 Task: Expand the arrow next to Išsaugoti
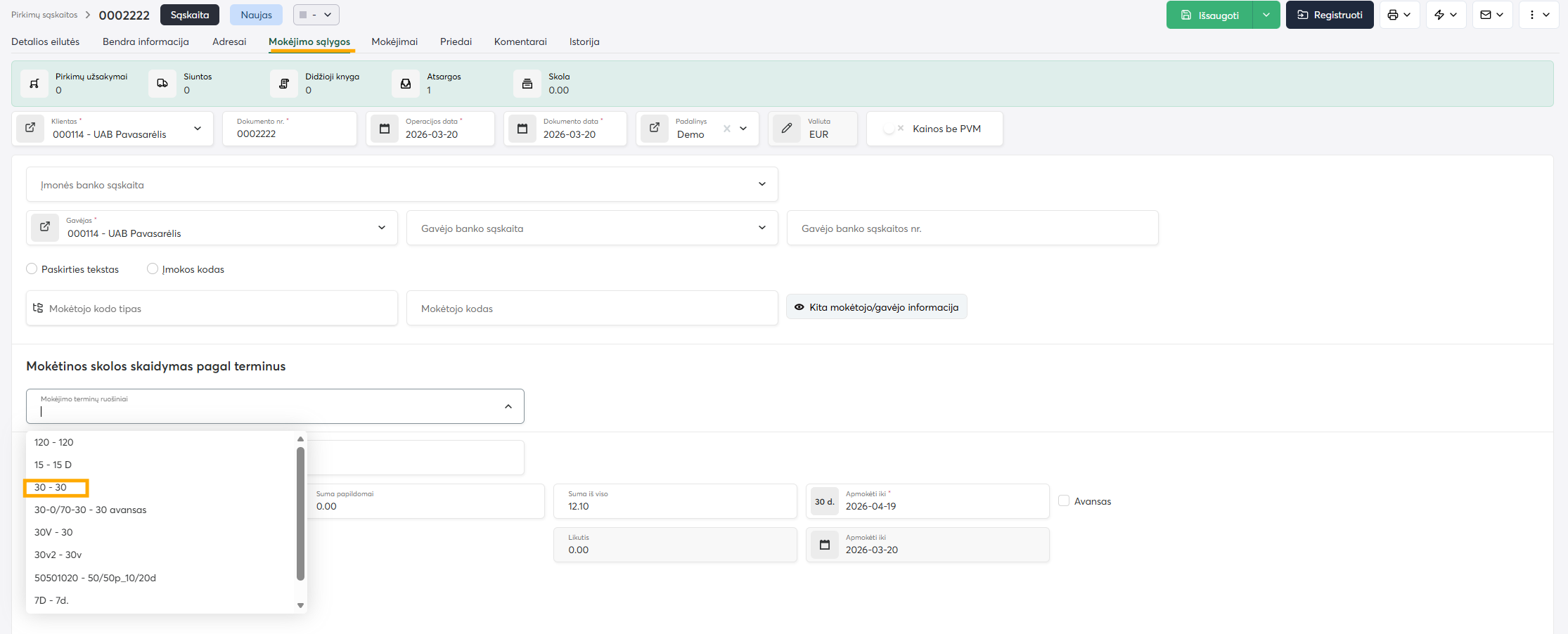[x=1266, y=15]
